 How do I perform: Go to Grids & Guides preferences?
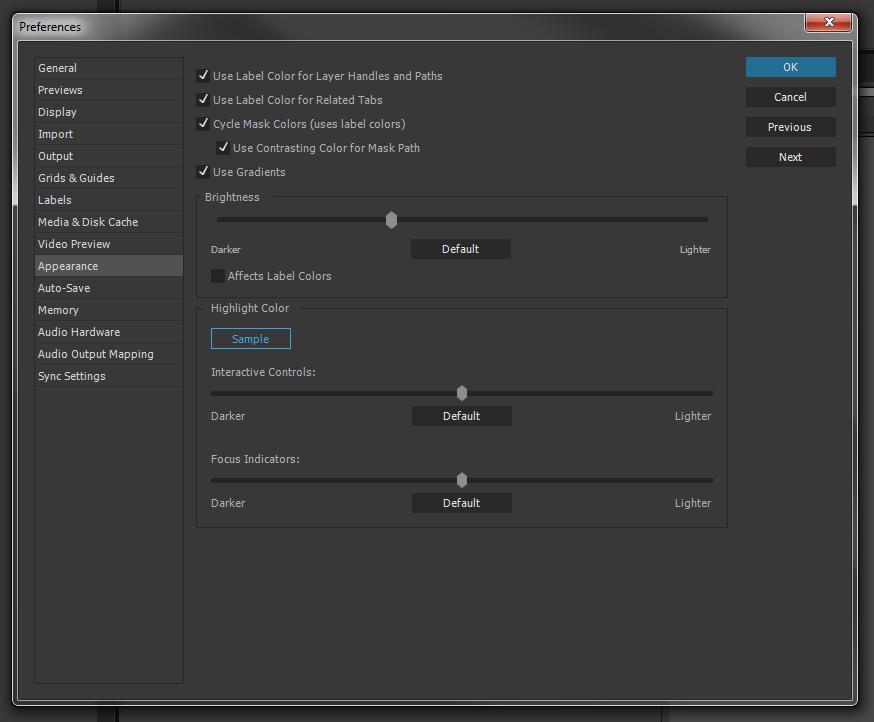coord(109,178)
